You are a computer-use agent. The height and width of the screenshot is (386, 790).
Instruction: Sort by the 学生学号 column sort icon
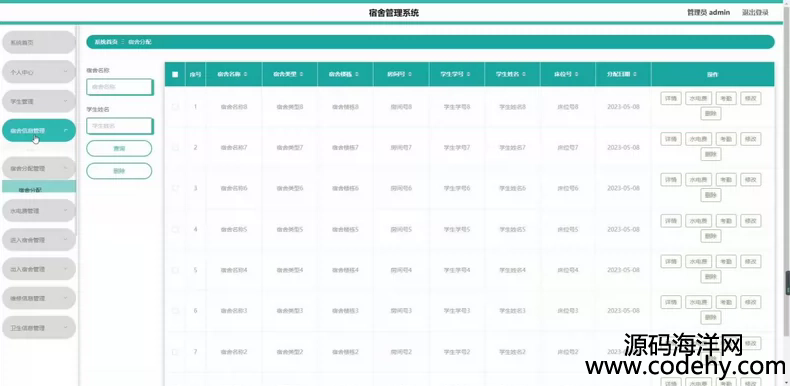tap(469, 74)
